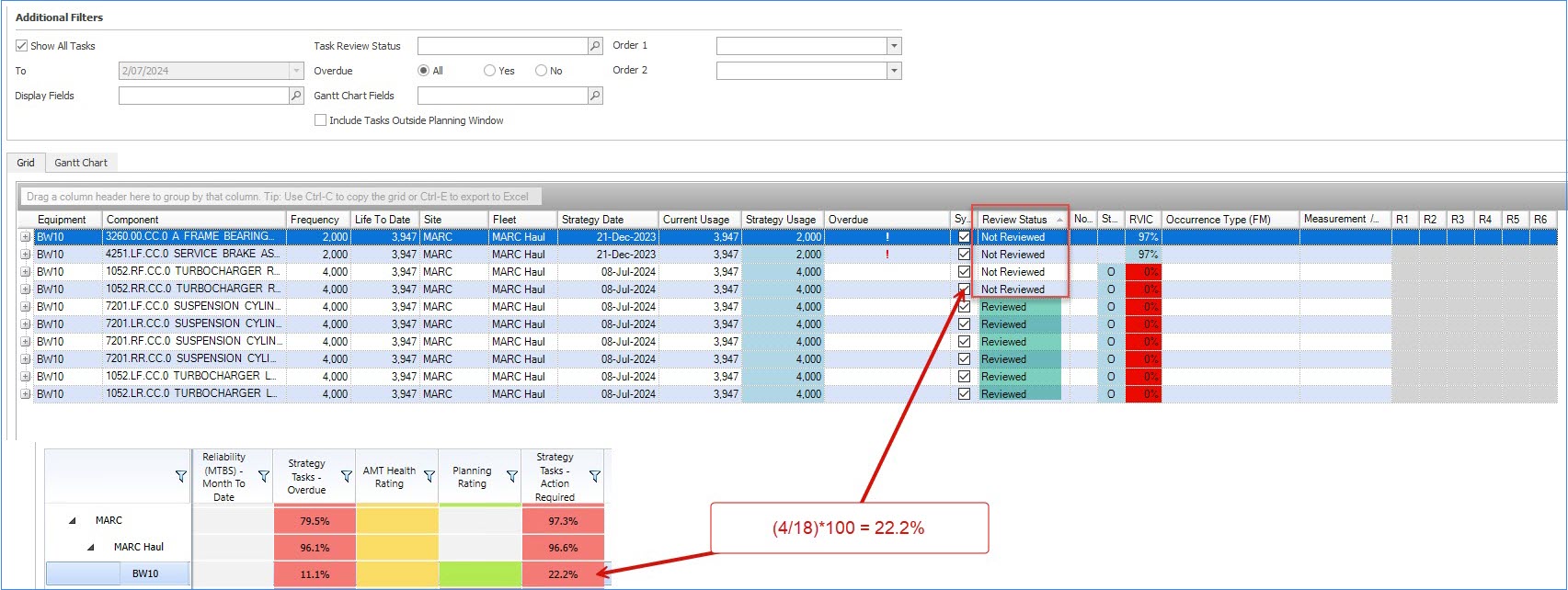Image resolution: width=1568 pixels, height=590 pixels.
Task: Expand the 7201.RR.CC.0 SUSPENSION row
Action: coord(26,359)
